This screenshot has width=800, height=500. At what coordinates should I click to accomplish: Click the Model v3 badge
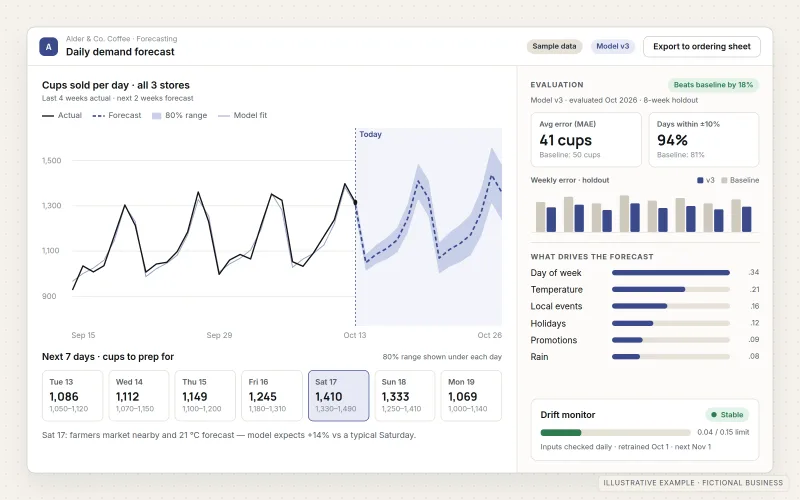coord(612,46)
